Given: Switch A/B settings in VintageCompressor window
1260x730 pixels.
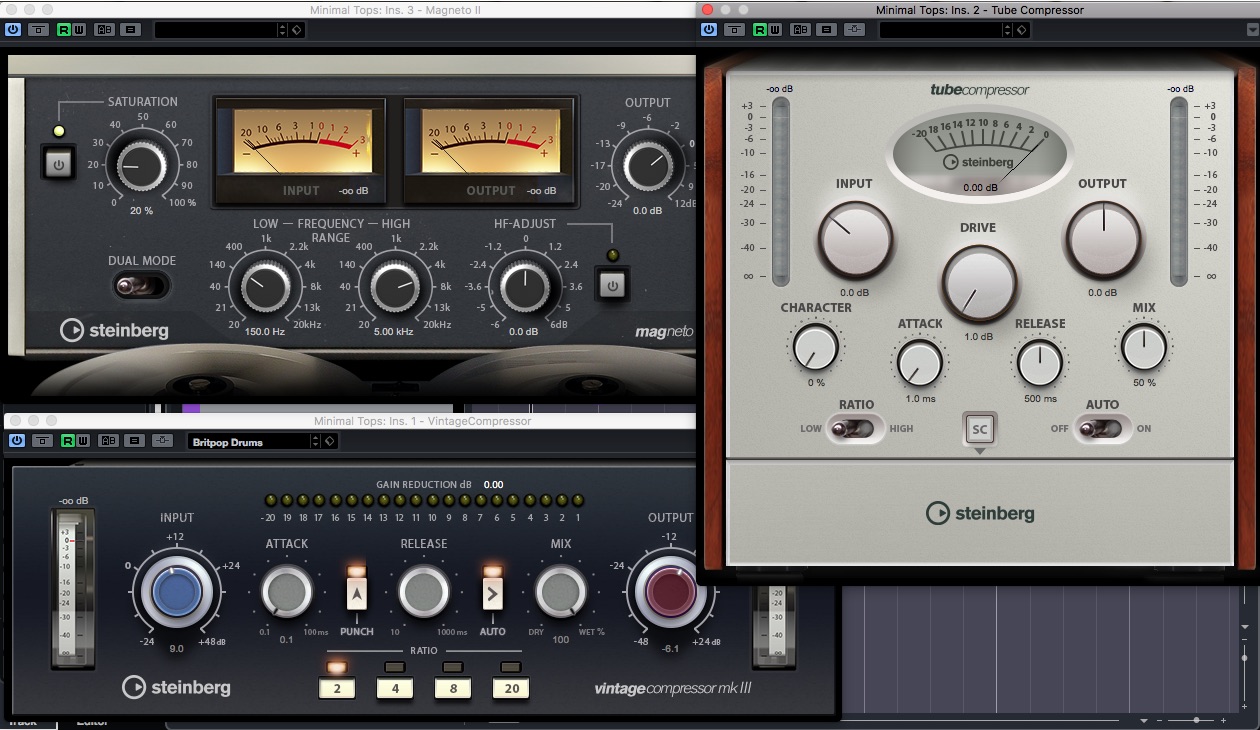Looking at the screenshot, I should (107, 441).
